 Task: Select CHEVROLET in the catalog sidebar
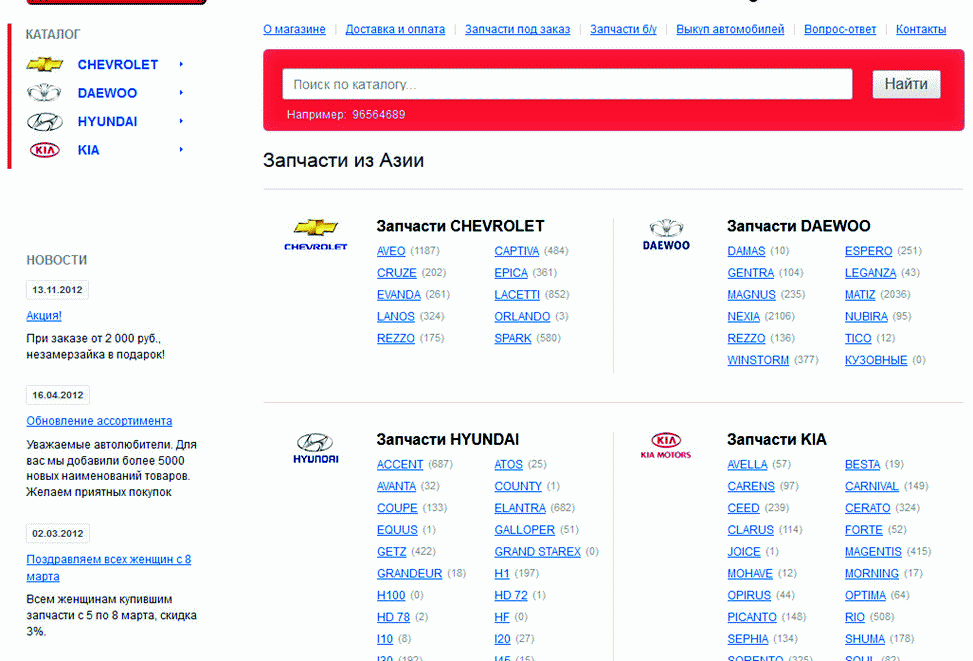click(x=118, y=65)
